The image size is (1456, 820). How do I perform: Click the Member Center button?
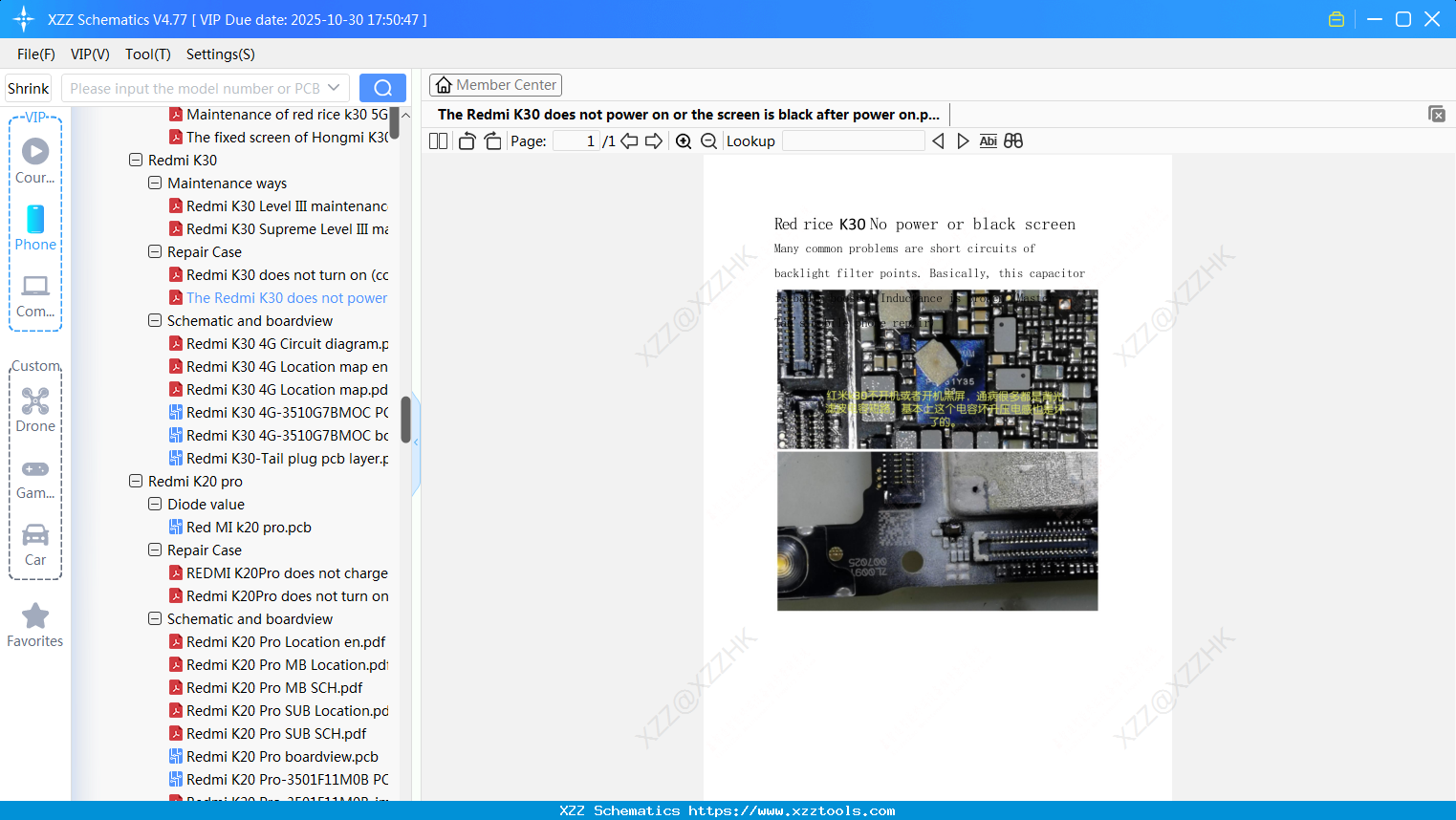pos(495,84)
